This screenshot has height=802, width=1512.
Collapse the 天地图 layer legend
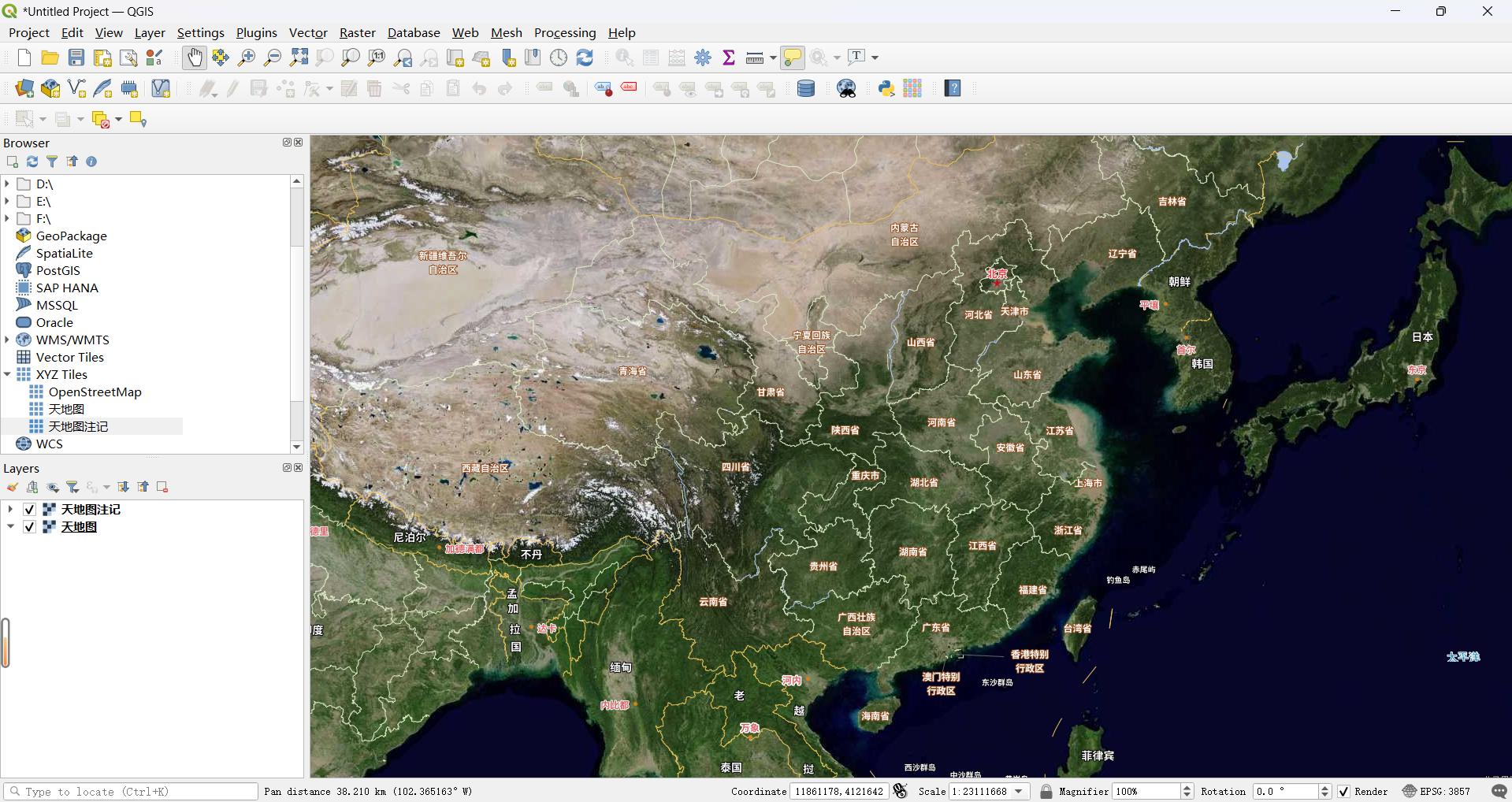(10, 527)
